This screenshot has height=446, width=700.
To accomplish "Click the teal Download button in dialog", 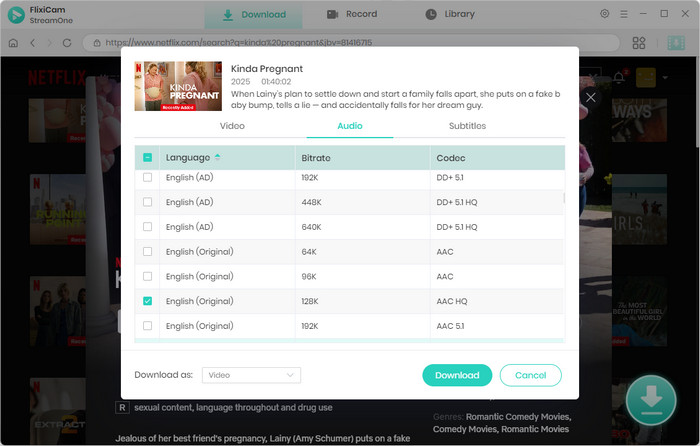I will (457, 375).
